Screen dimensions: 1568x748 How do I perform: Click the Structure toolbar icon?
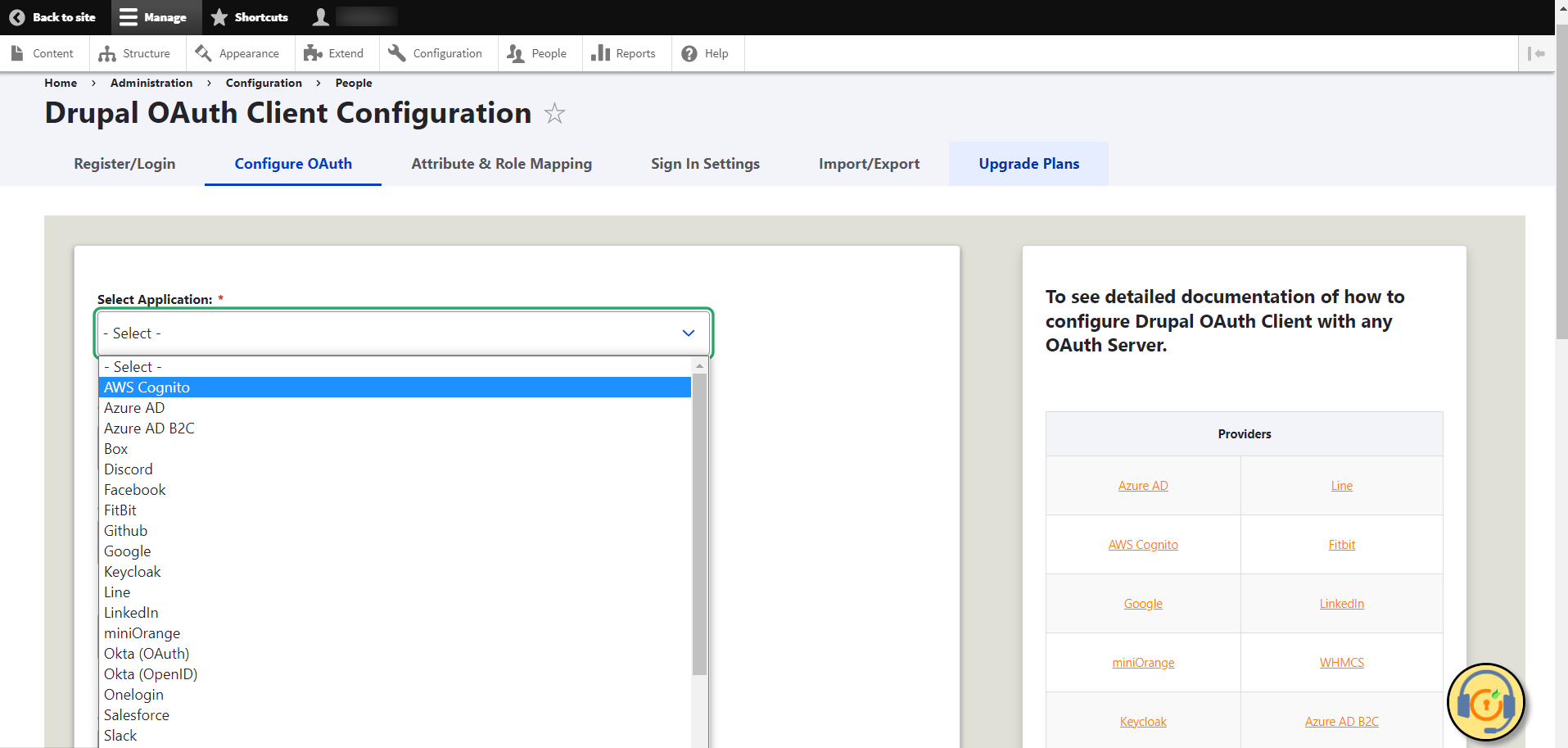(109, 52)
